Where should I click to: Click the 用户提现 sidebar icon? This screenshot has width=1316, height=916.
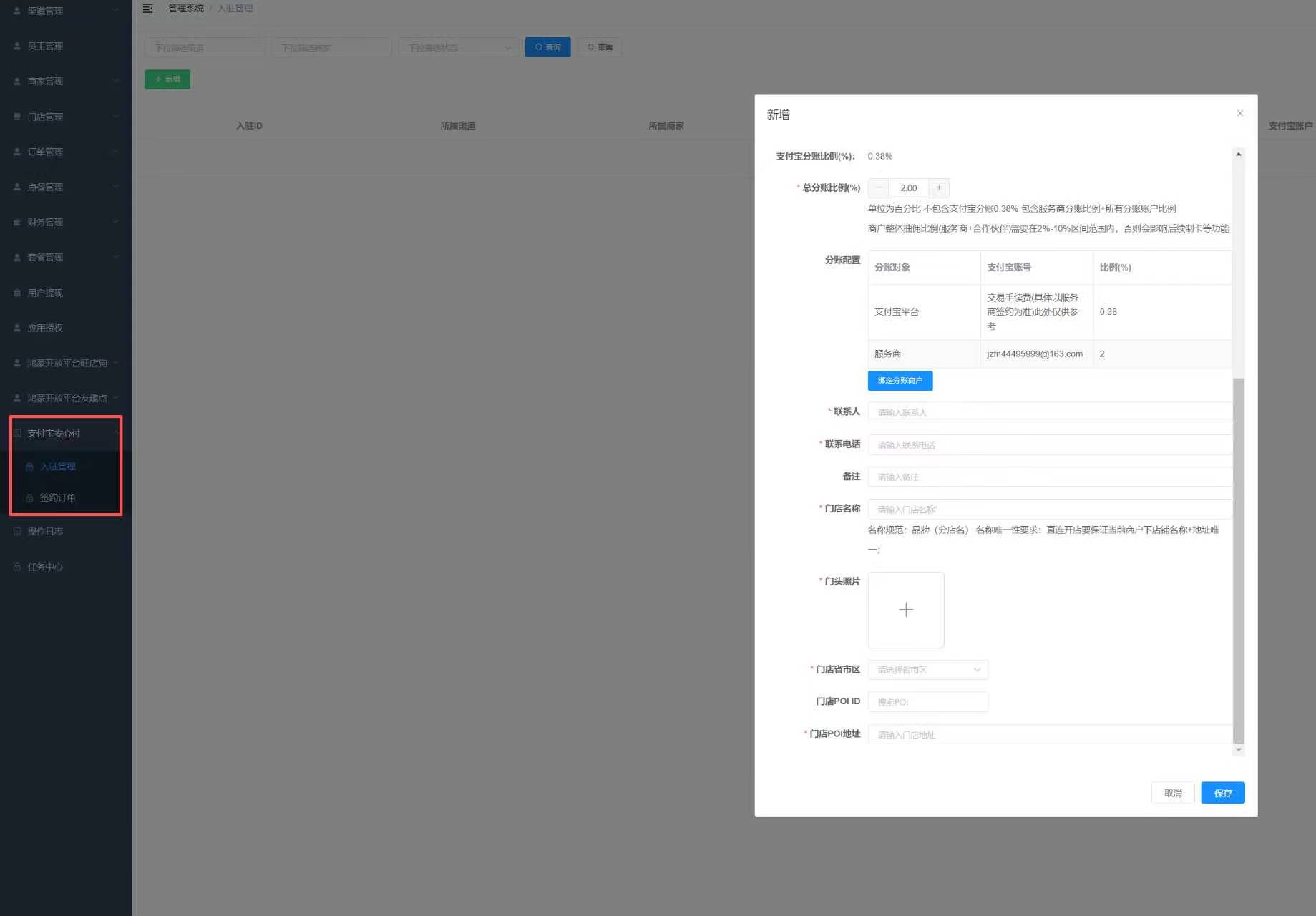(x=17, y=293)
